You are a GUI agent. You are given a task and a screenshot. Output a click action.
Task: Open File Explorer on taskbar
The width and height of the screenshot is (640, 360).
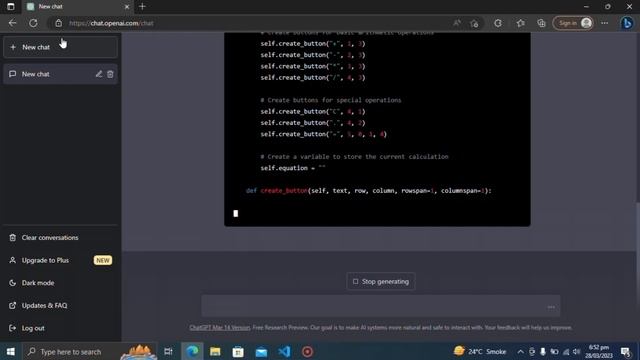[x=215, y=351]
